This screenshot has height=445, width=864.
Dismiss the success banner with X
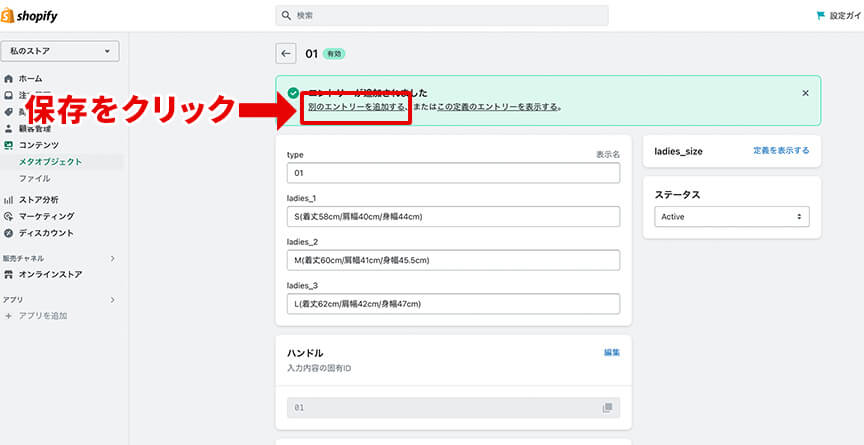pos(805,93)
